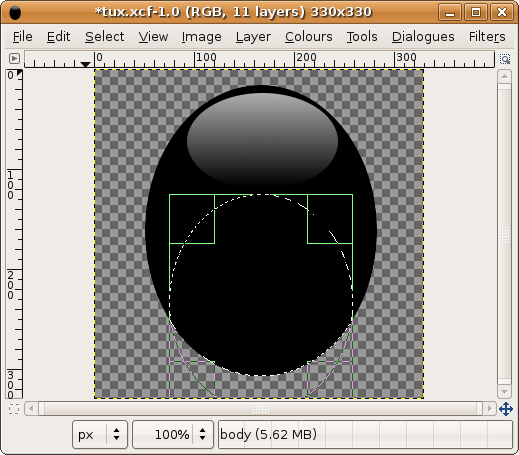
Task: Open the Layer menu
Action: click(253, 37)
